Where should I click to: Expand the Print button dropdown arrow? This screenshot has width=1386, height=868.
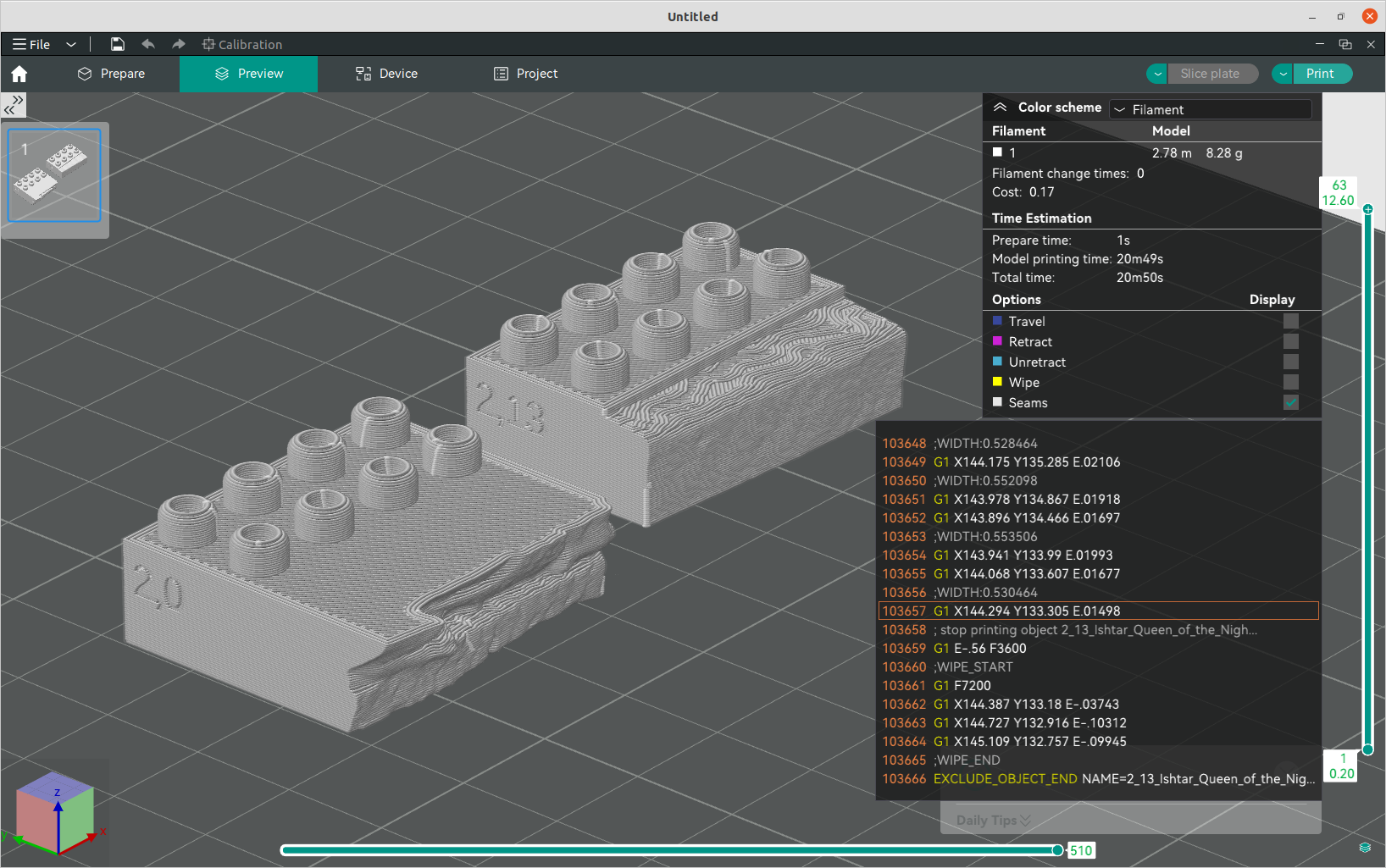[x=1283, y=74]
